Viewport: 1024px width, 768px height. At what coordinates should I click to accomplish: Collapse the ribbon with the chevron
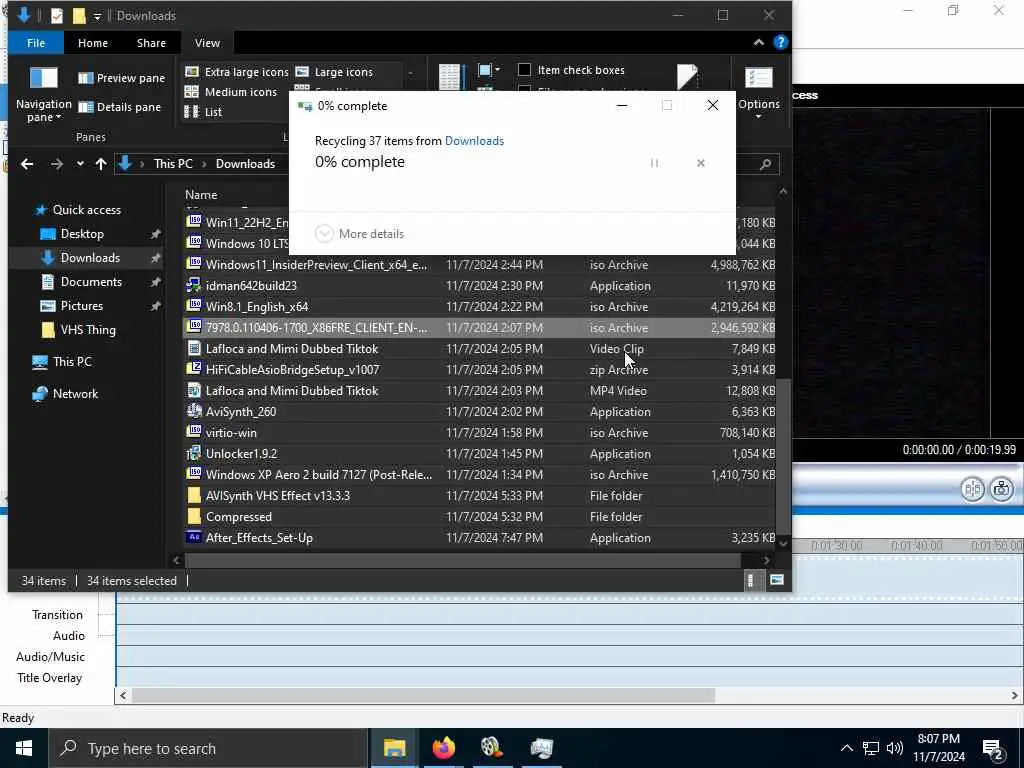point(758,42)
